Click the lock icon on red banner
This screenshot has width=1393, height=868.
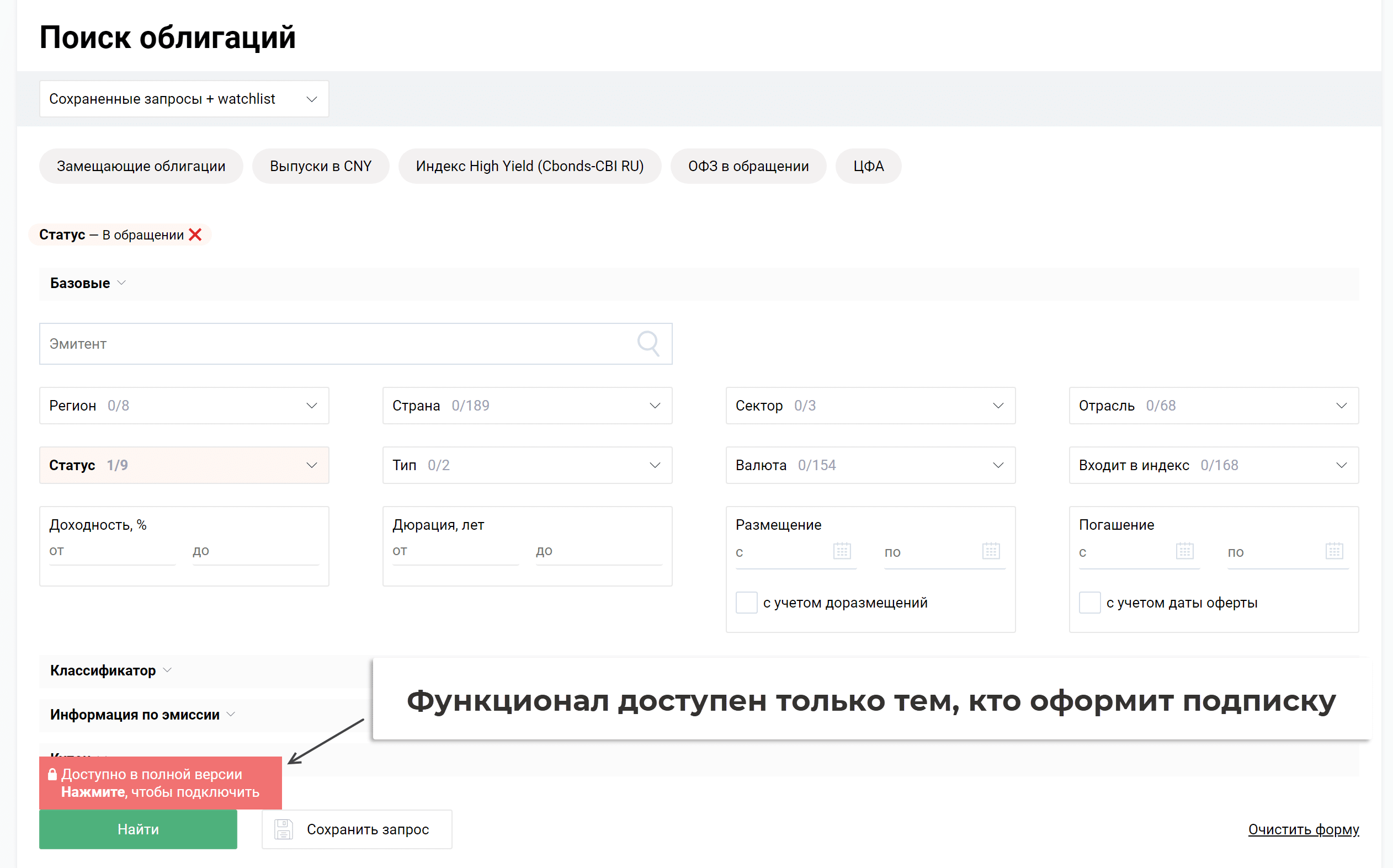pyautogui.click(x=52, y=774)
